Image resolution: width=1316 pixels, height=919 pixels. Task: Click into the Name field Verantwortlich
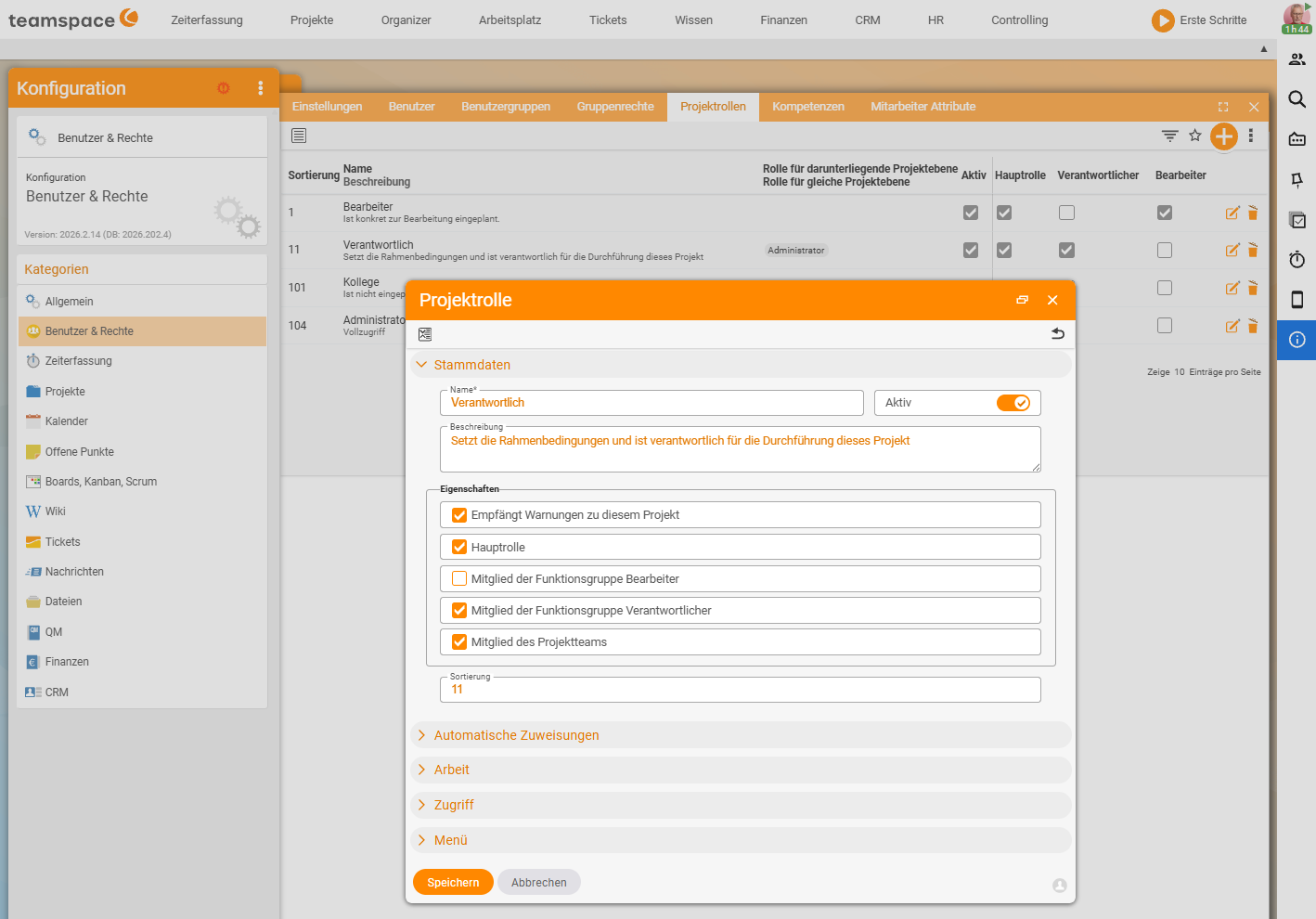(652, 403)
